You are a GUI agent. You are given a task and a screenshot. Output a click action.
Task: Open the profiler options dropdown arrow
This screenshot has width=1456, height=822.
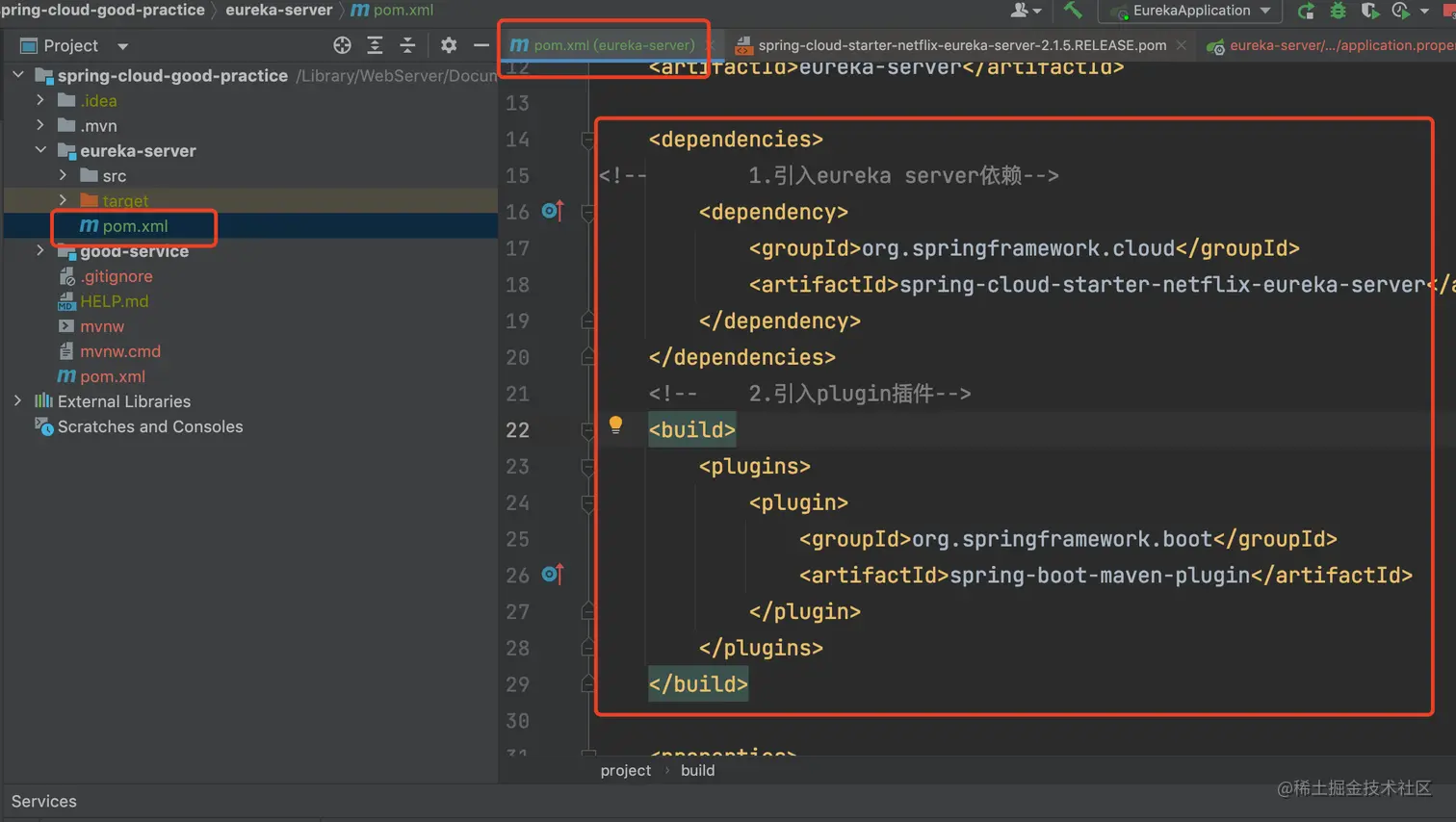click(1424, 12)
